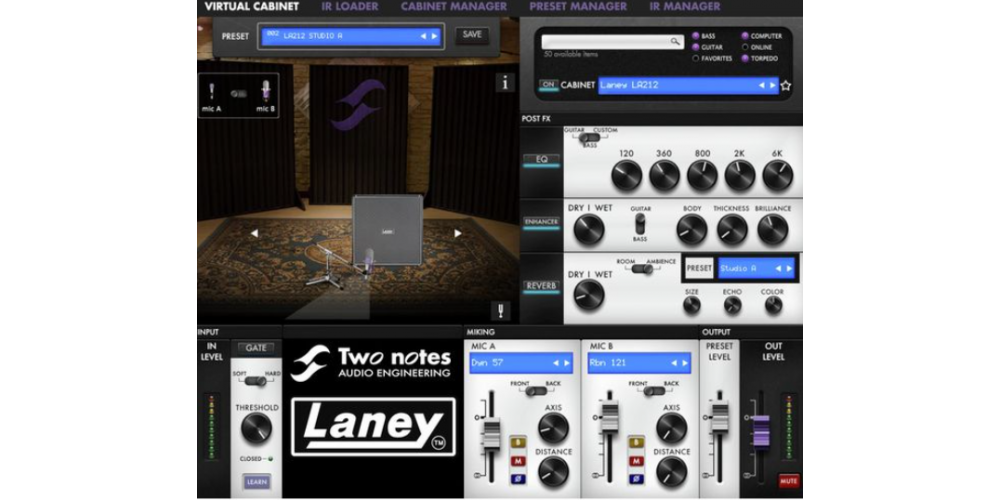Toggle the ENHANCER section button
Screen dimensions: 1000x500
coord(541,222)
